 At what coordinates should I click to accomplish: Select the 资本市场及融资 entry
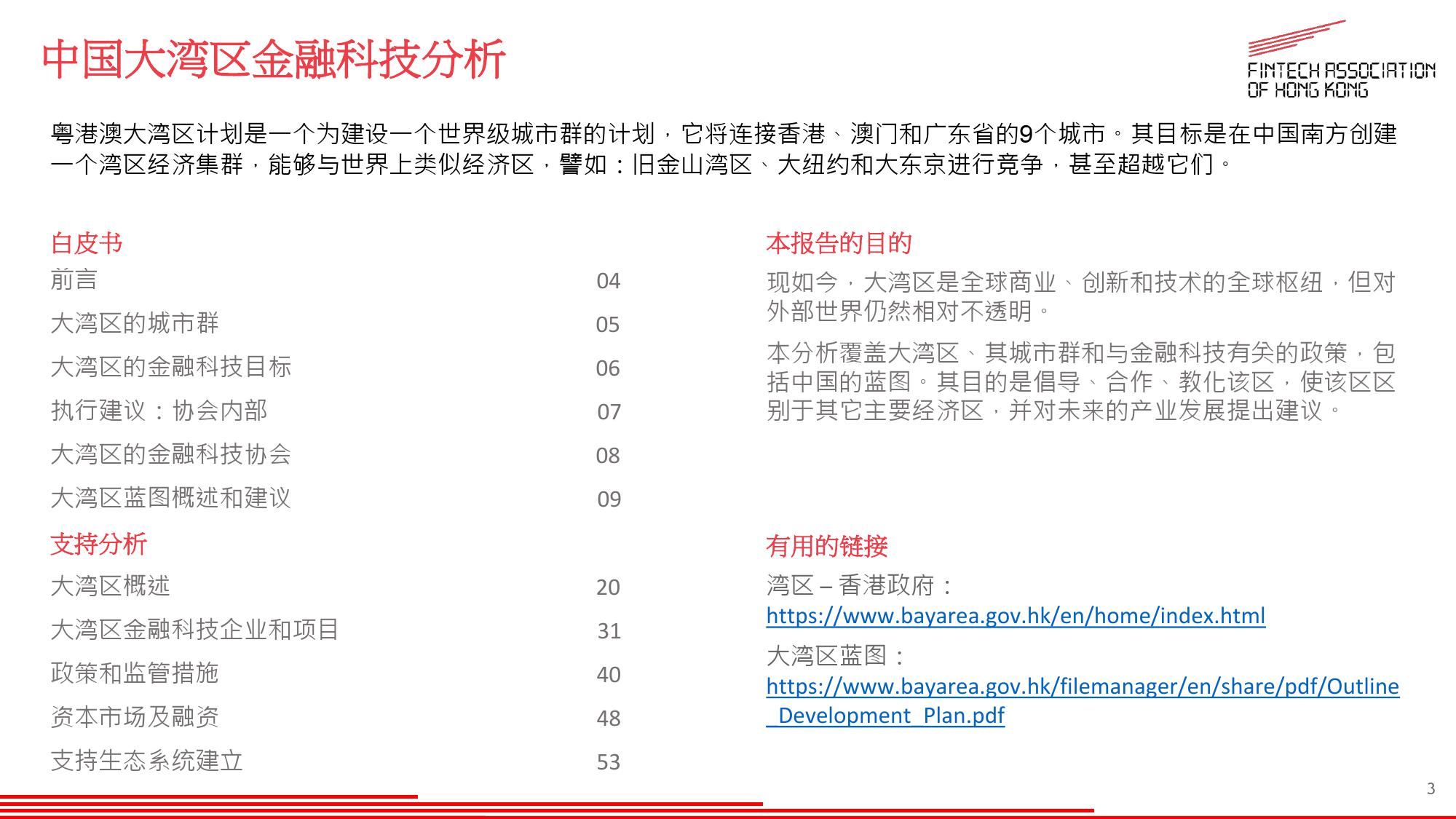pyautogui.click(x=135, y=718)
